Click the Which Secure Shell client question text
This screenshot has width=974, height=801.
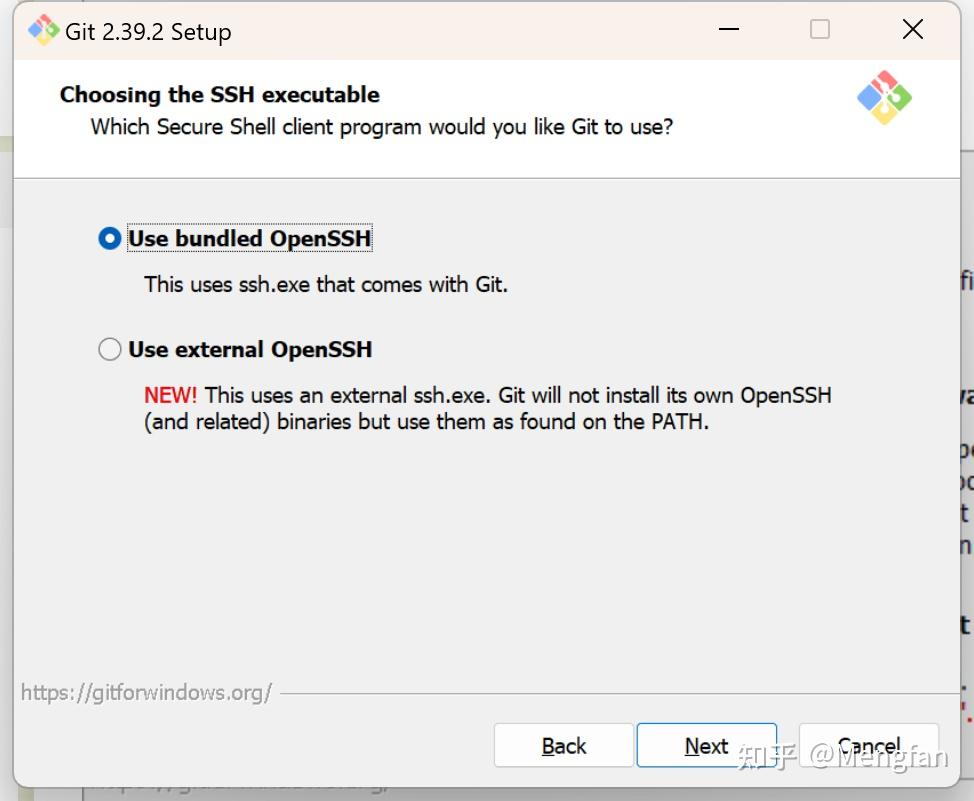(382, 127)
